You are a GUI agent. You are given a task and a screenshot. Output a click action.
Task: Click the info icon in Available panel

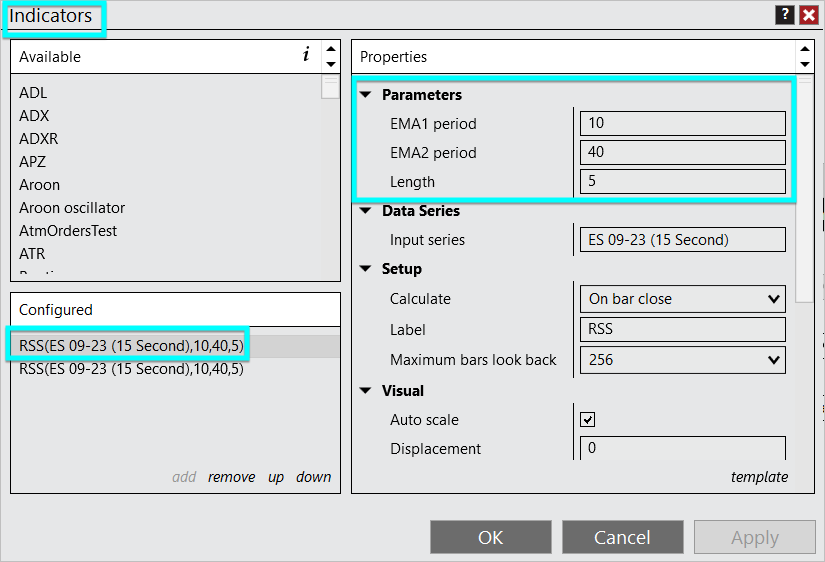tap(306, 56)
